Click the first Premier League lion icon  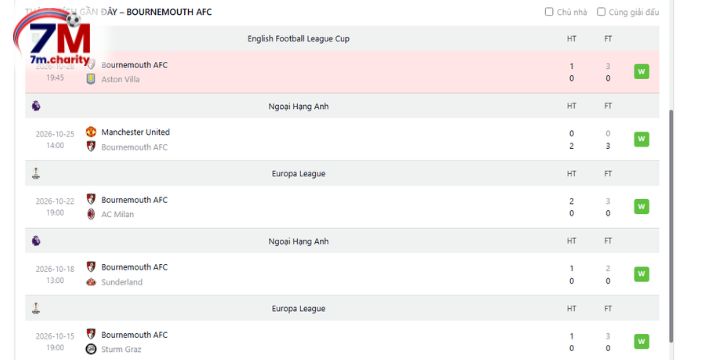point(36,106)
